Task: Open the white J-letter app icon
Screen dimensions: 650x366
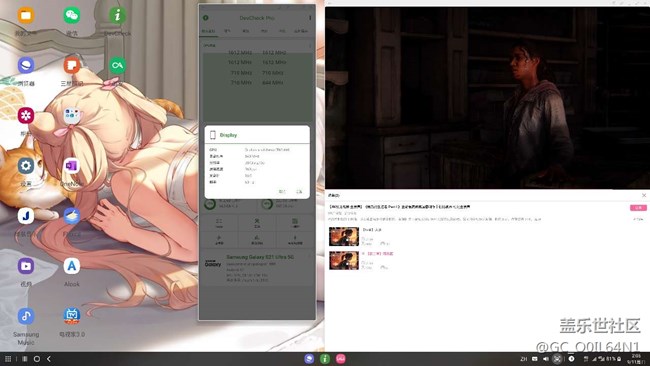Action: (x=26, y=216)
